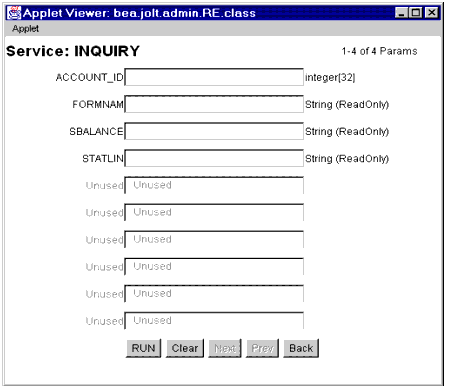The image size is (456, 386).
Task: Click the "1-4 of 4 Params" text
Action: click(379, 51)
